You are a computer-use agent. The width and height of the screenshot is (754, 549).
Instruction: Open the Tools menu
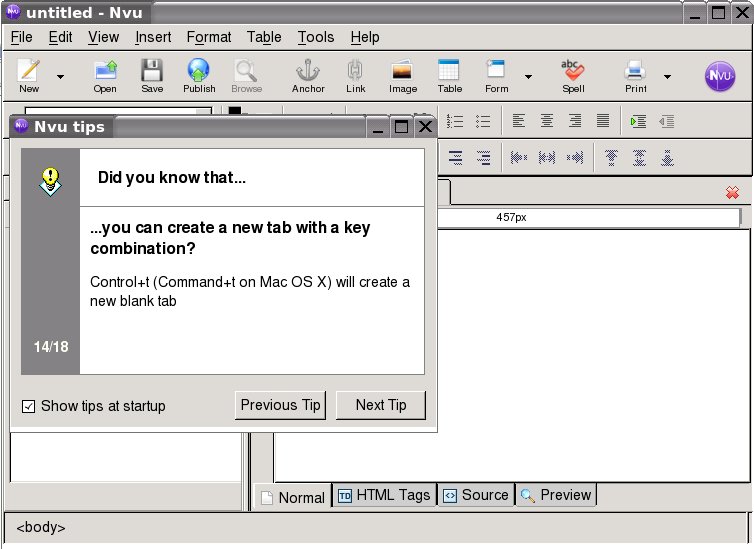click(315, 37)
